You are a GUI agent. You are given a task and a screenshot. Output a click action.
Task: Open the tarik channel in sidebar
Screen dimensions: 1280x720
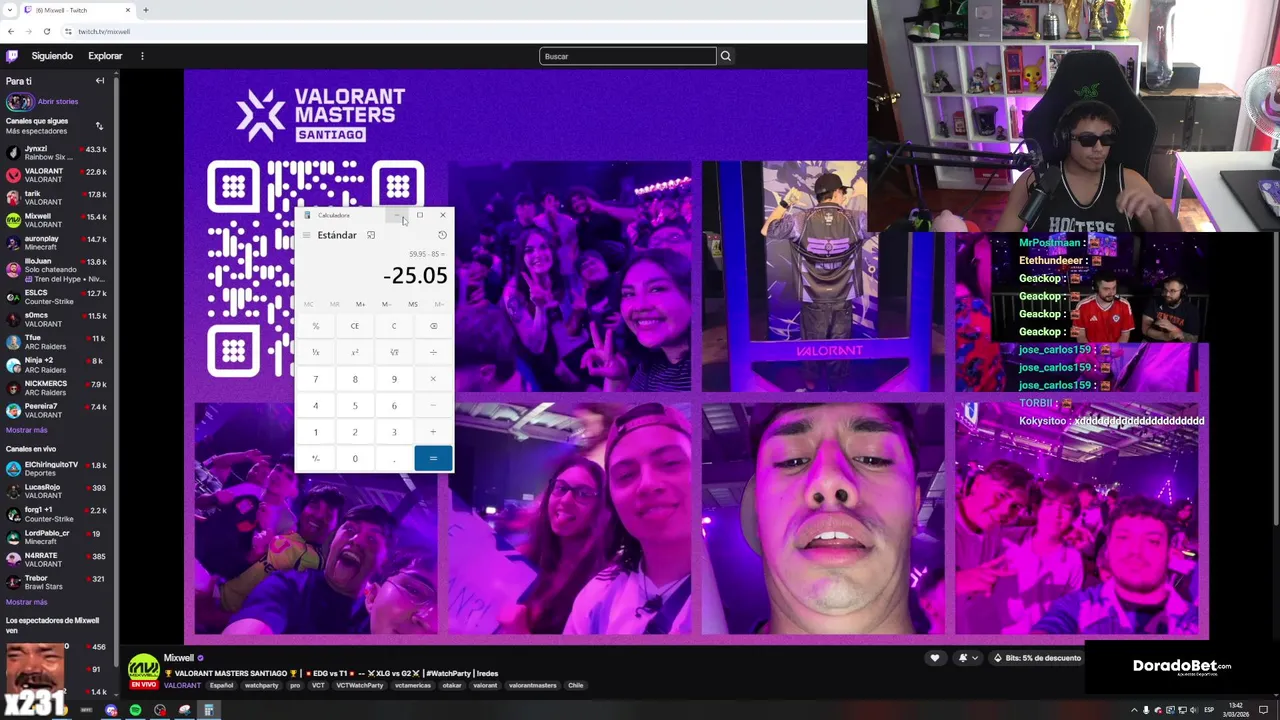[x=56, y=198]
